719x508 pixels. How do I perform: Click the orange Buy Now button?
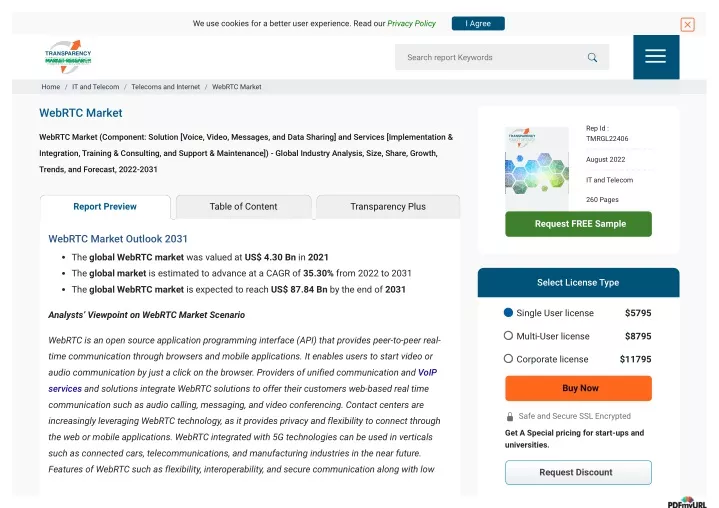click(578, 388)
